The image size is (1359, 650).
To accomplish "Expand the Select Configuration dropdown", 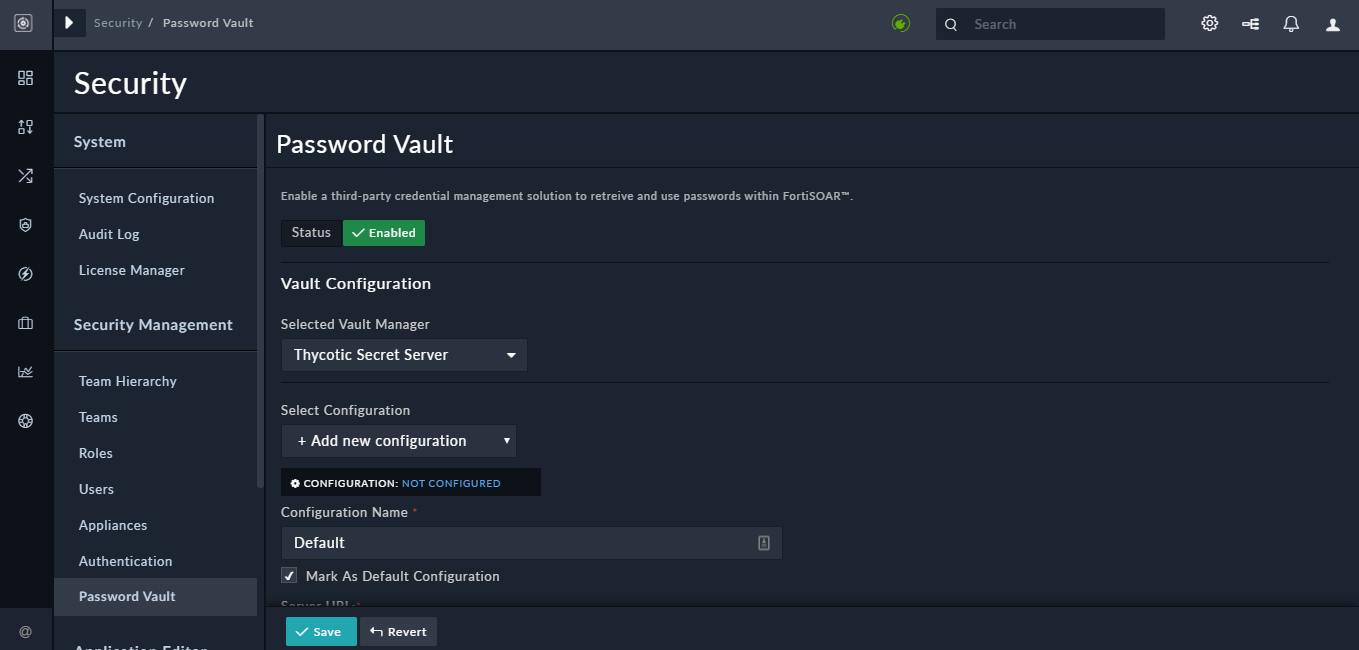I will (x=398, y=440).
